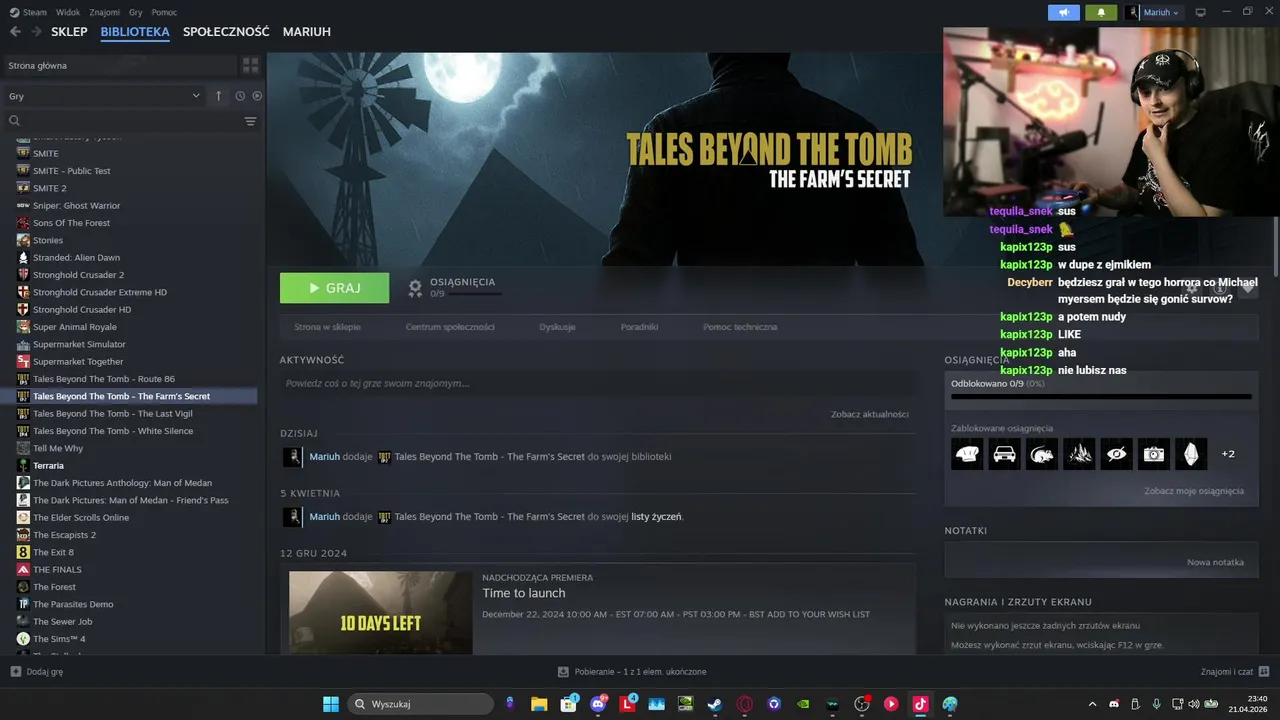
Task: Select Sons Of The Forest in list
Action: [71, 223]
